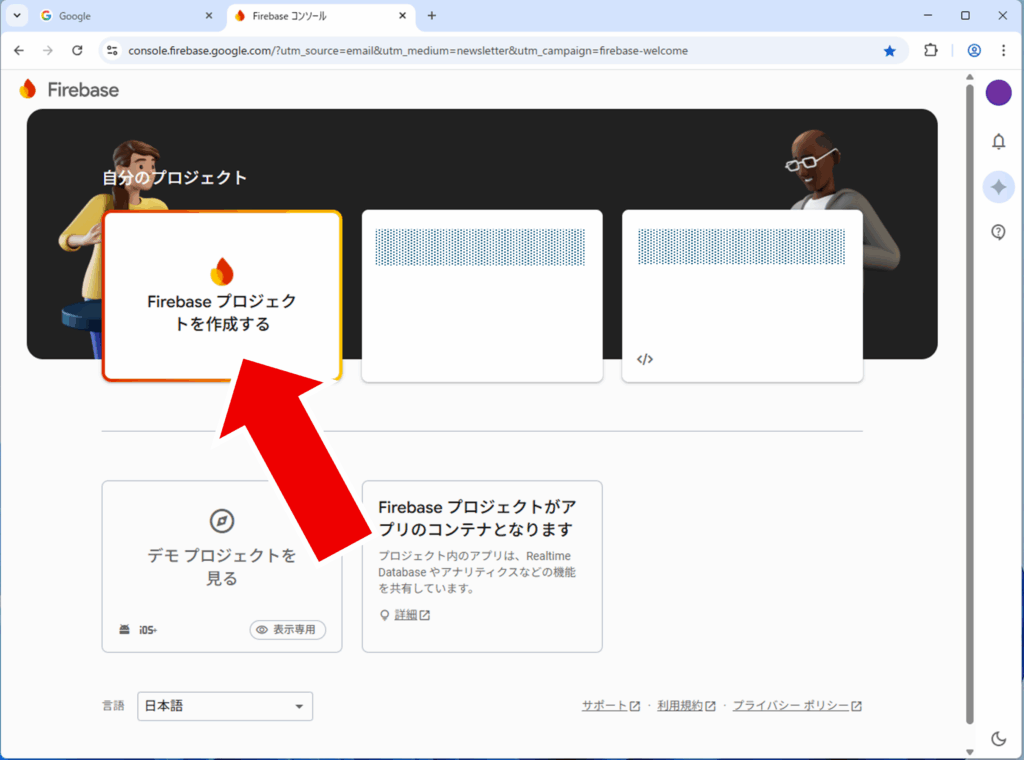Click the Firebase プロジェクトを作成する card

(x=222, y=296)
